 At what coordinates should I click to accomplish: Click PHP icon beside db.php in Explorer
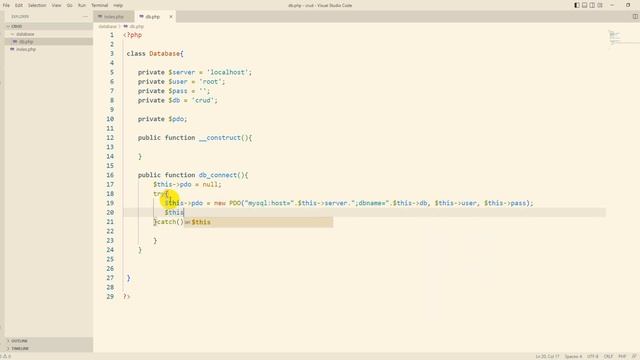click(x=15, y=42)
